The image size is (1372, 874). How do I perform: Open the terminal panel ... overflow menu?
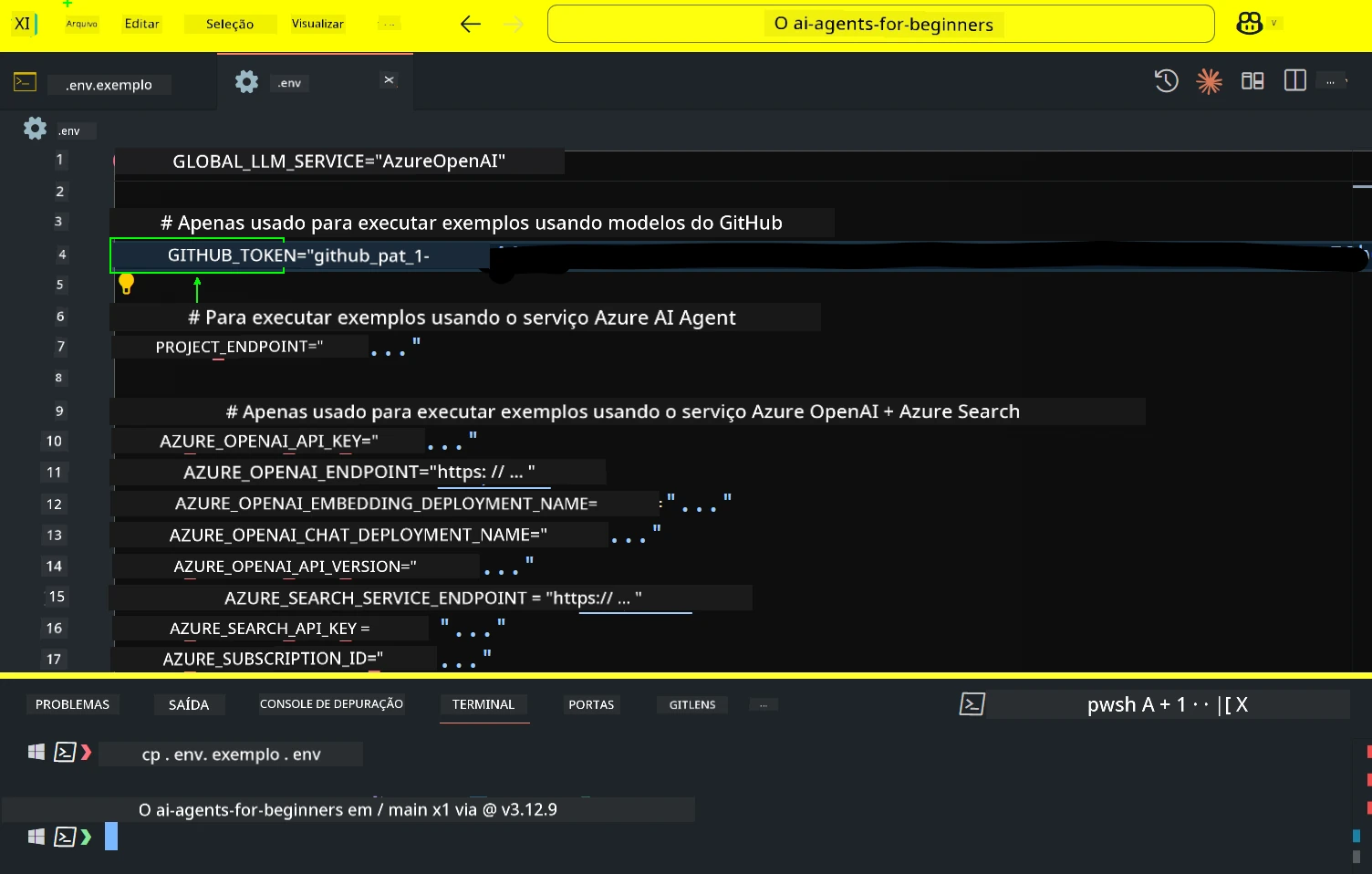coord(763,703)
